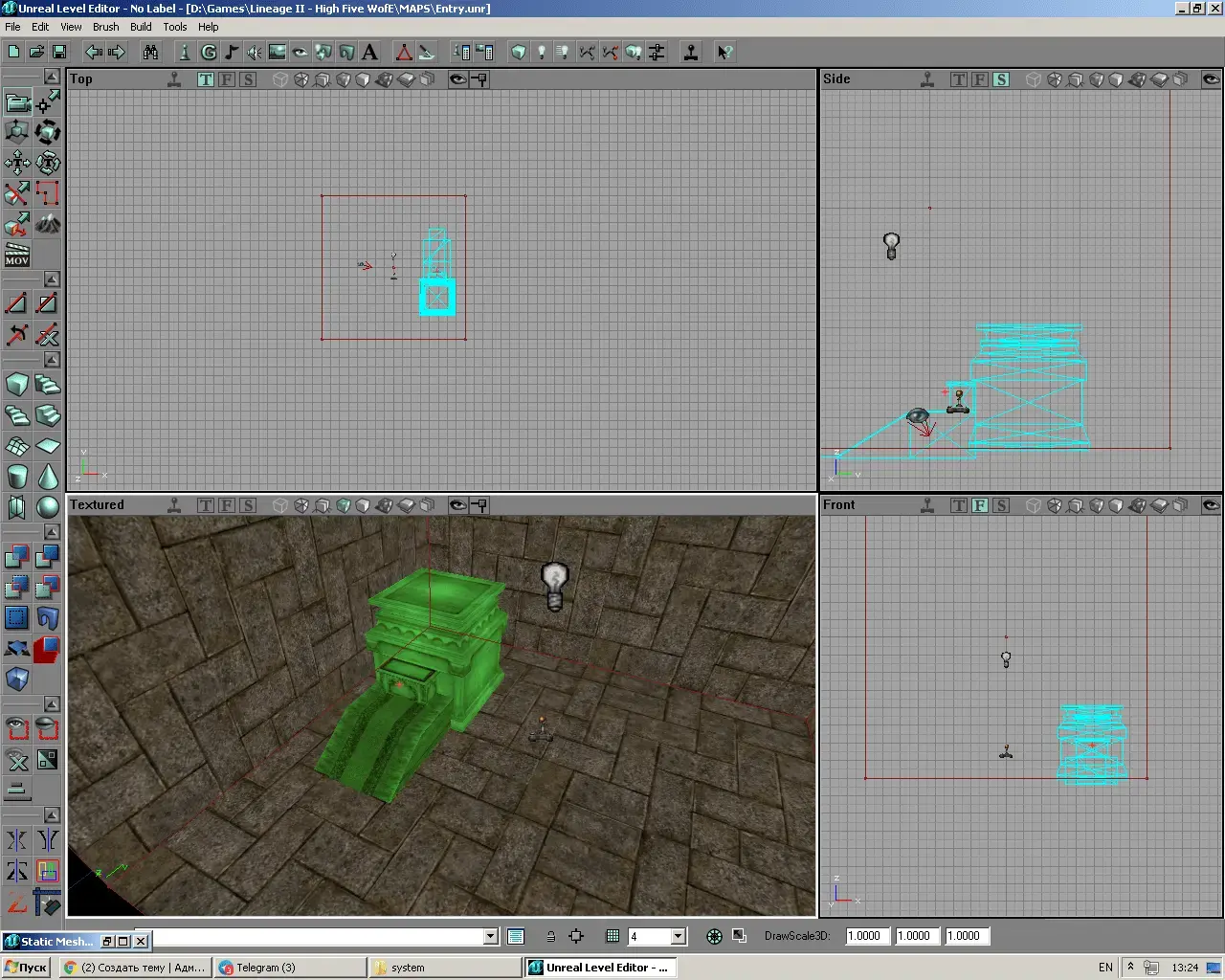Image resolution: width=1225 pixels, height=980 pixels.
Task: Open the View menu
Action: tap(72, 27)
